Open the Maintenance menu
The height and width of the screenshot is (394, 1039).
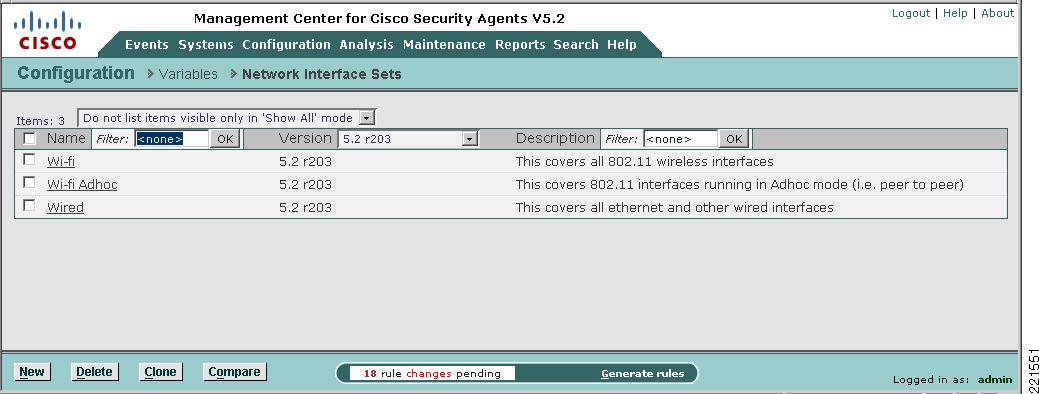[444, 44]
